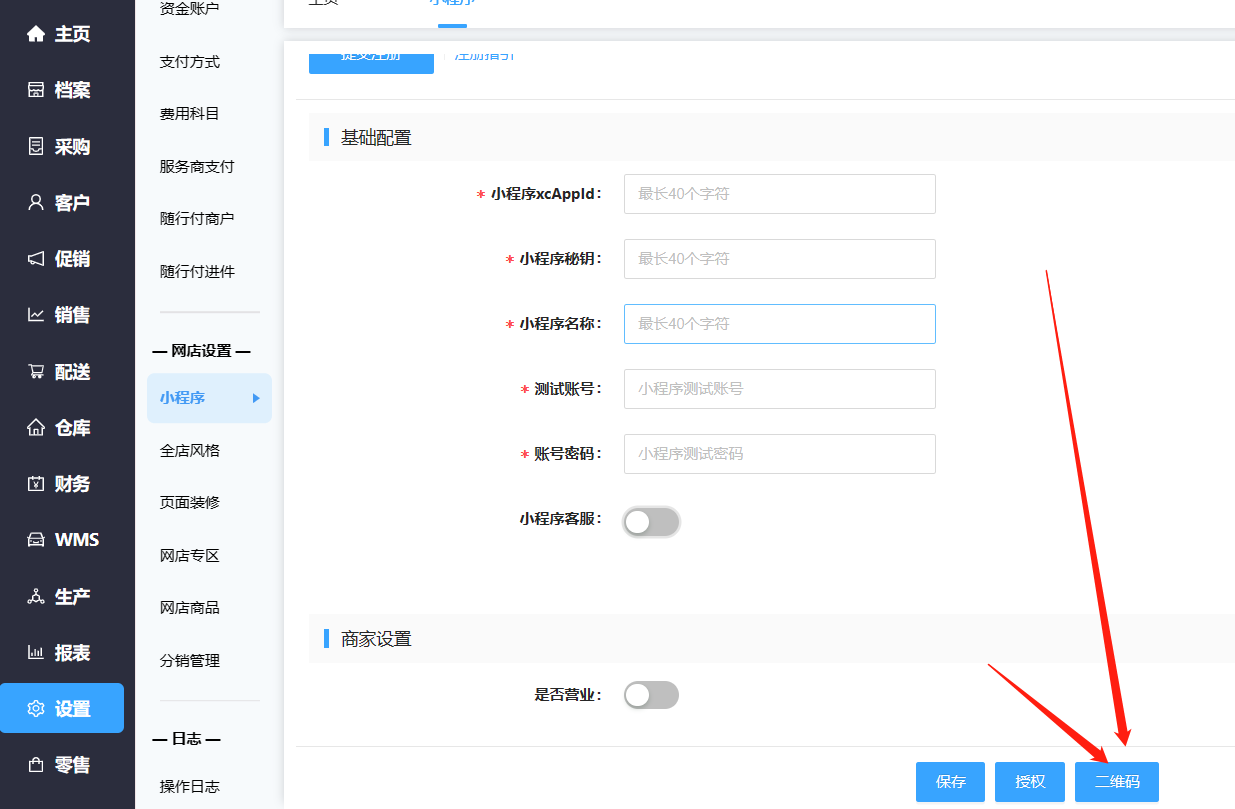Open 支付方式 in the settings menu

click(x=190, y=62)
